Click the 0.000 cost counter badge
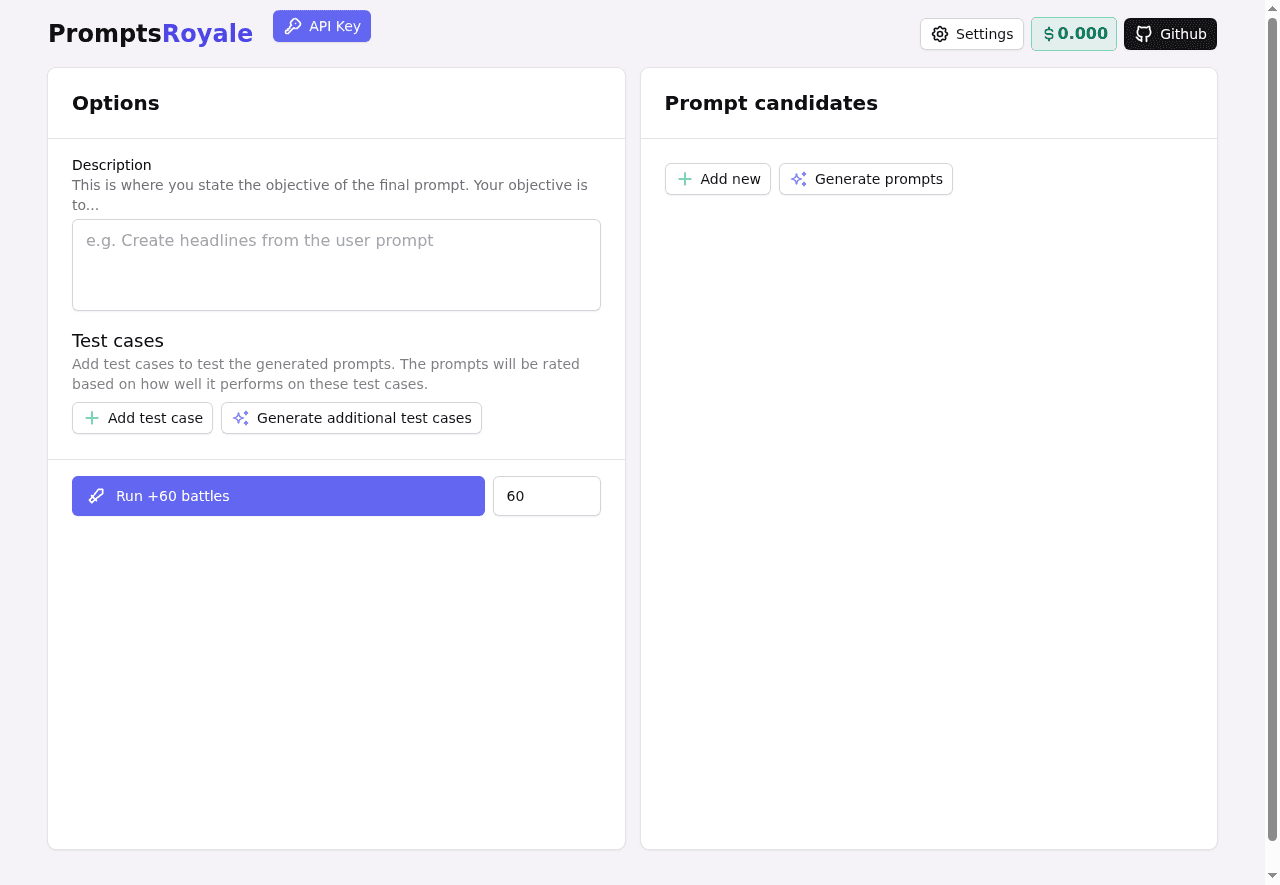Screen dimensions: 1280x885 1082,34
